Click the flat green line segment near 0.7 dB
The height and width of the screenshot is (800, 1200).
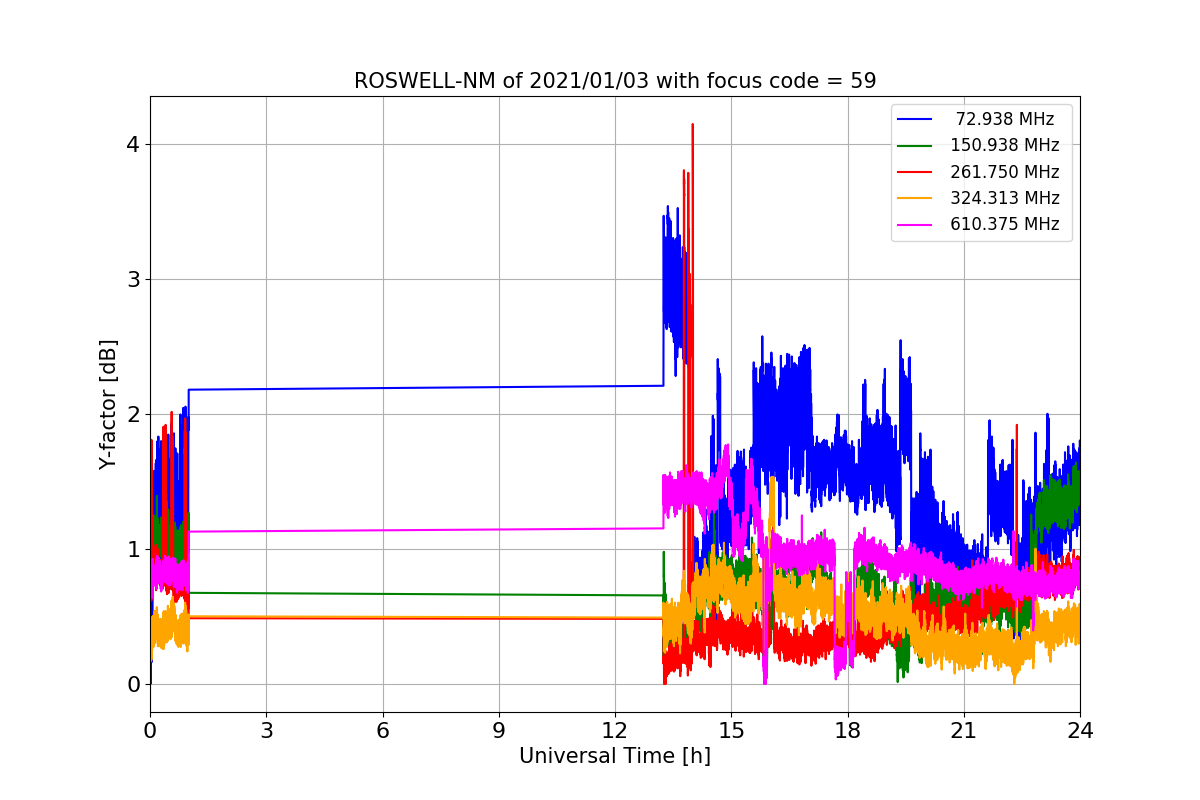coord(425,594)
